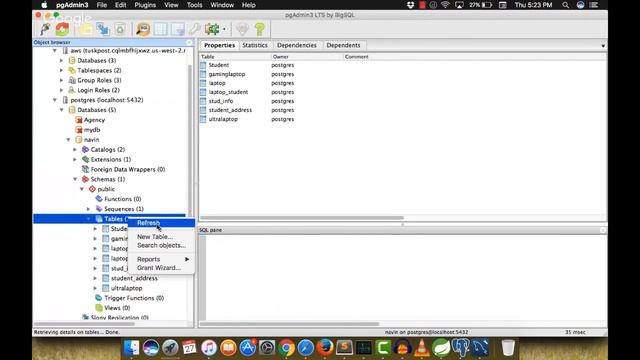Image resolution: width=640 pixels, height=360 pixels.
Task: Switch to the Statistics tab
Action: click(x=255, y=45)
